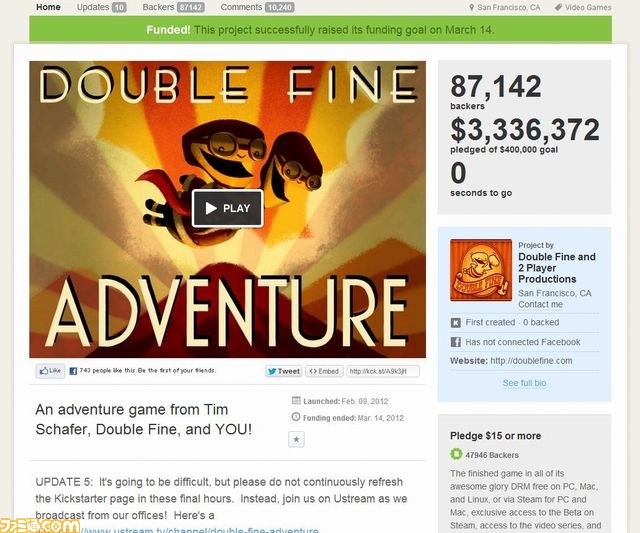The width and height of the screenshot is (640, 533).
Task: Click the Facebook Like thumbs-up button
Action: pos(50,371)
